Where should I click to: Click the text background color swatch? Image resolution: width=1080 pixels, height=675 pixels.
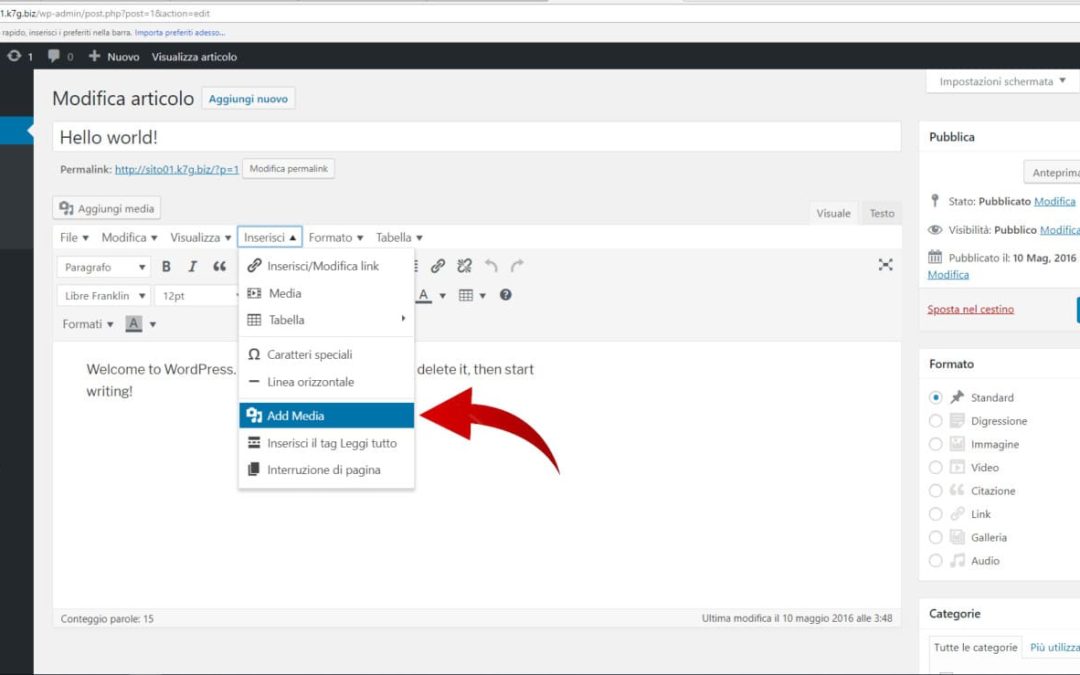[134, 324]
